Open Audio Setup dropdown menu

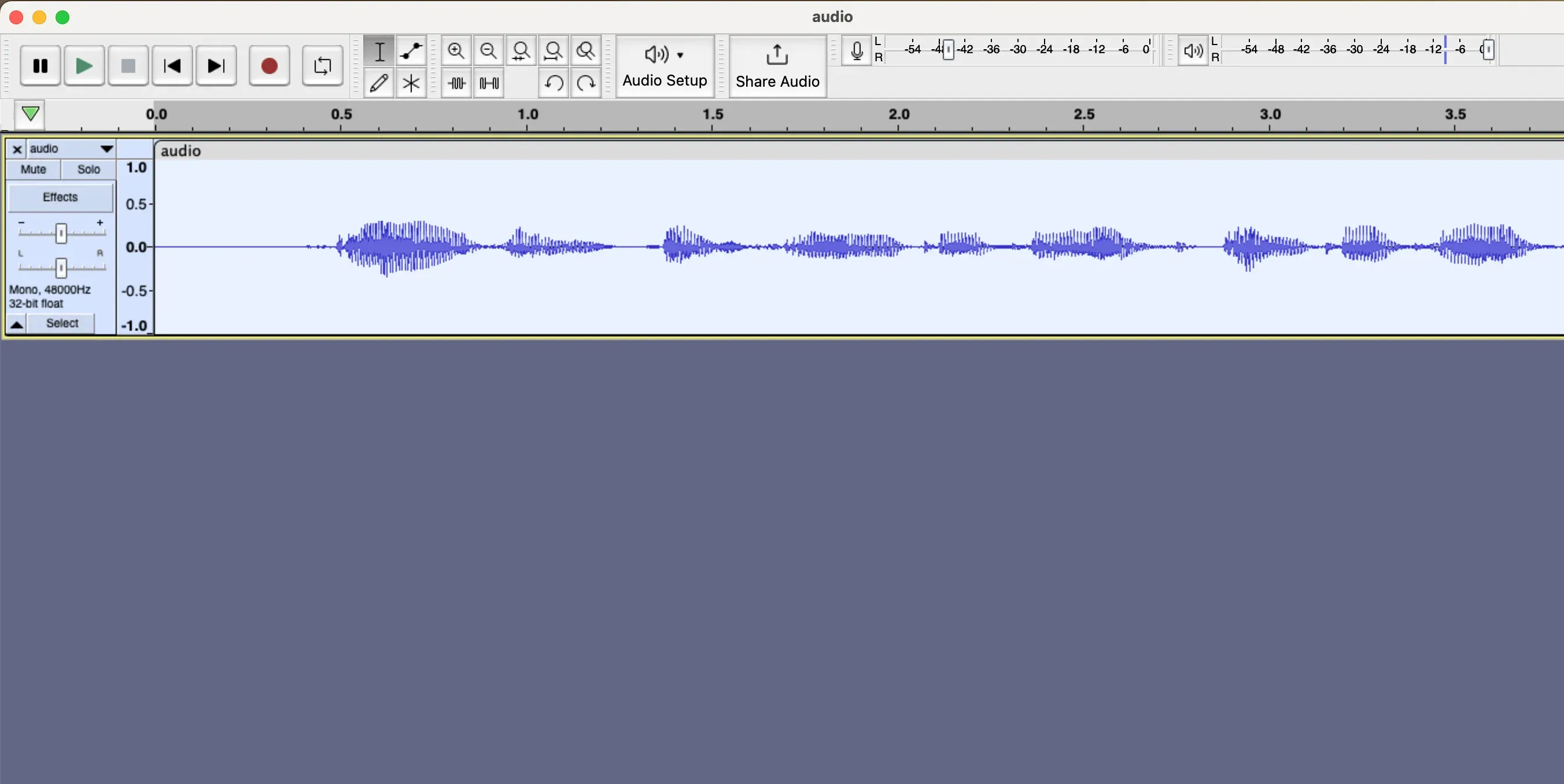[664, 65]
